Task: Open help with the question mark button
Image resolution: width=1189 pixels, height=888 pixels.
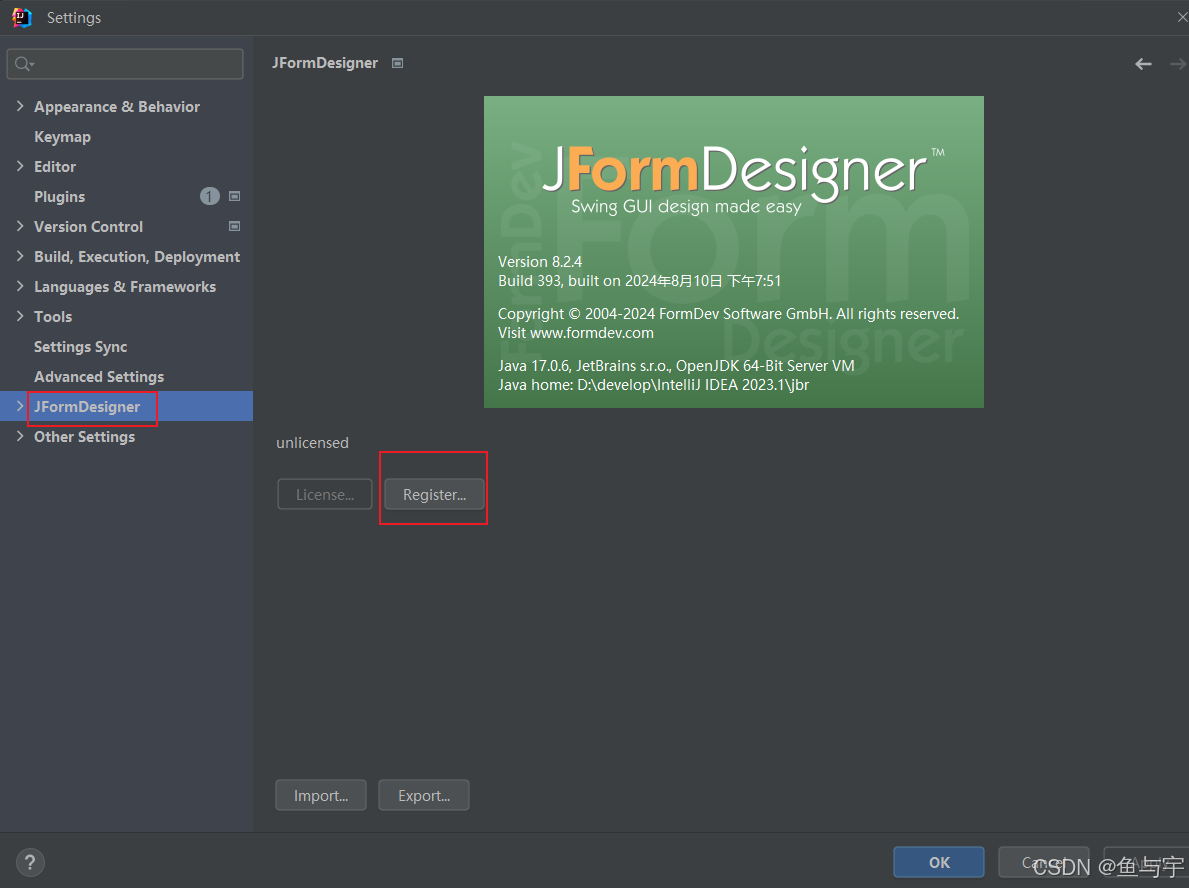Action: [30, 862]
